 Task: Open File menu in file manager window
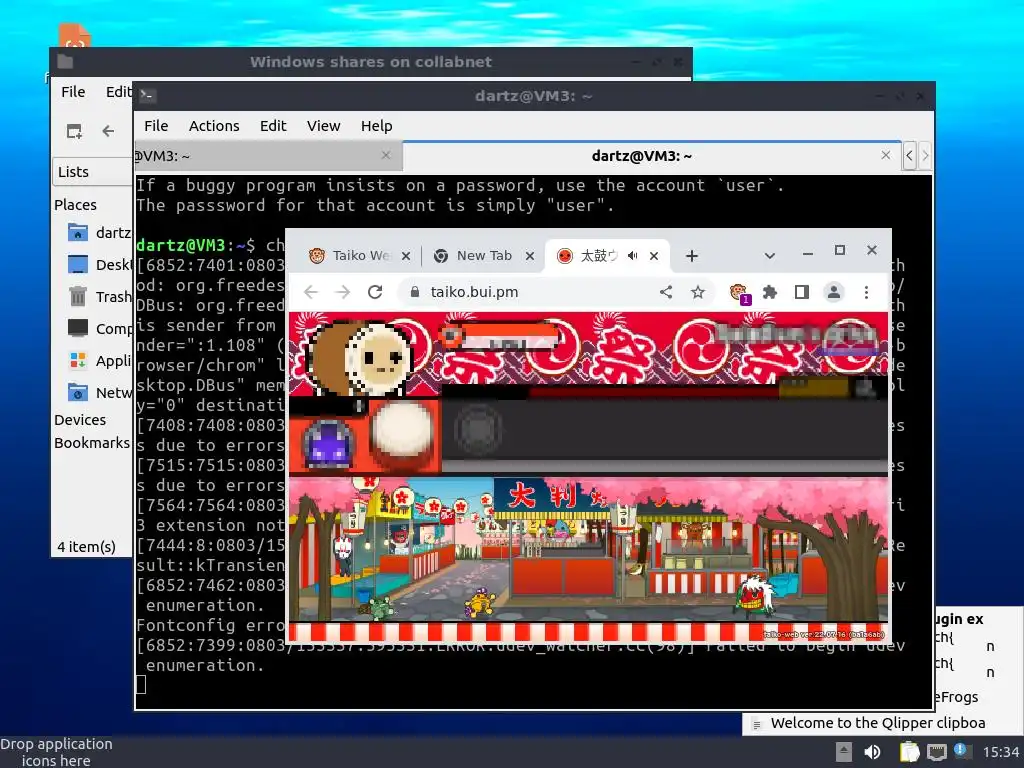coord(73,91)
